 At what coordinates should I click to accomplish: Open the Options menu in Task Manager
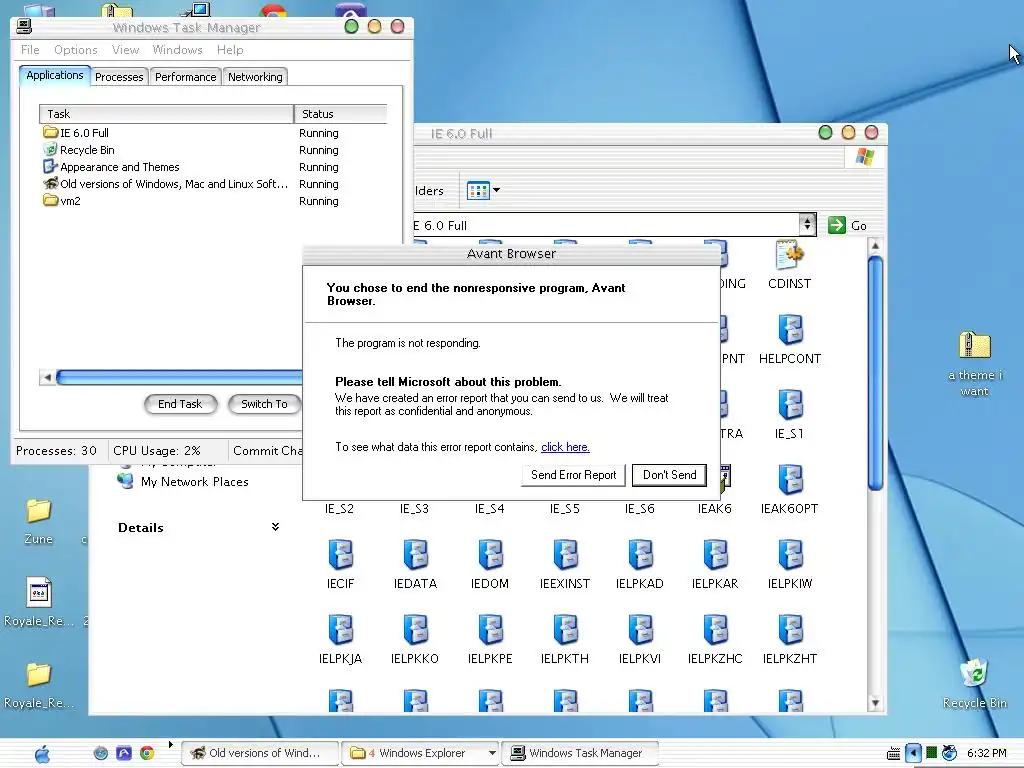tap(76, 50)
